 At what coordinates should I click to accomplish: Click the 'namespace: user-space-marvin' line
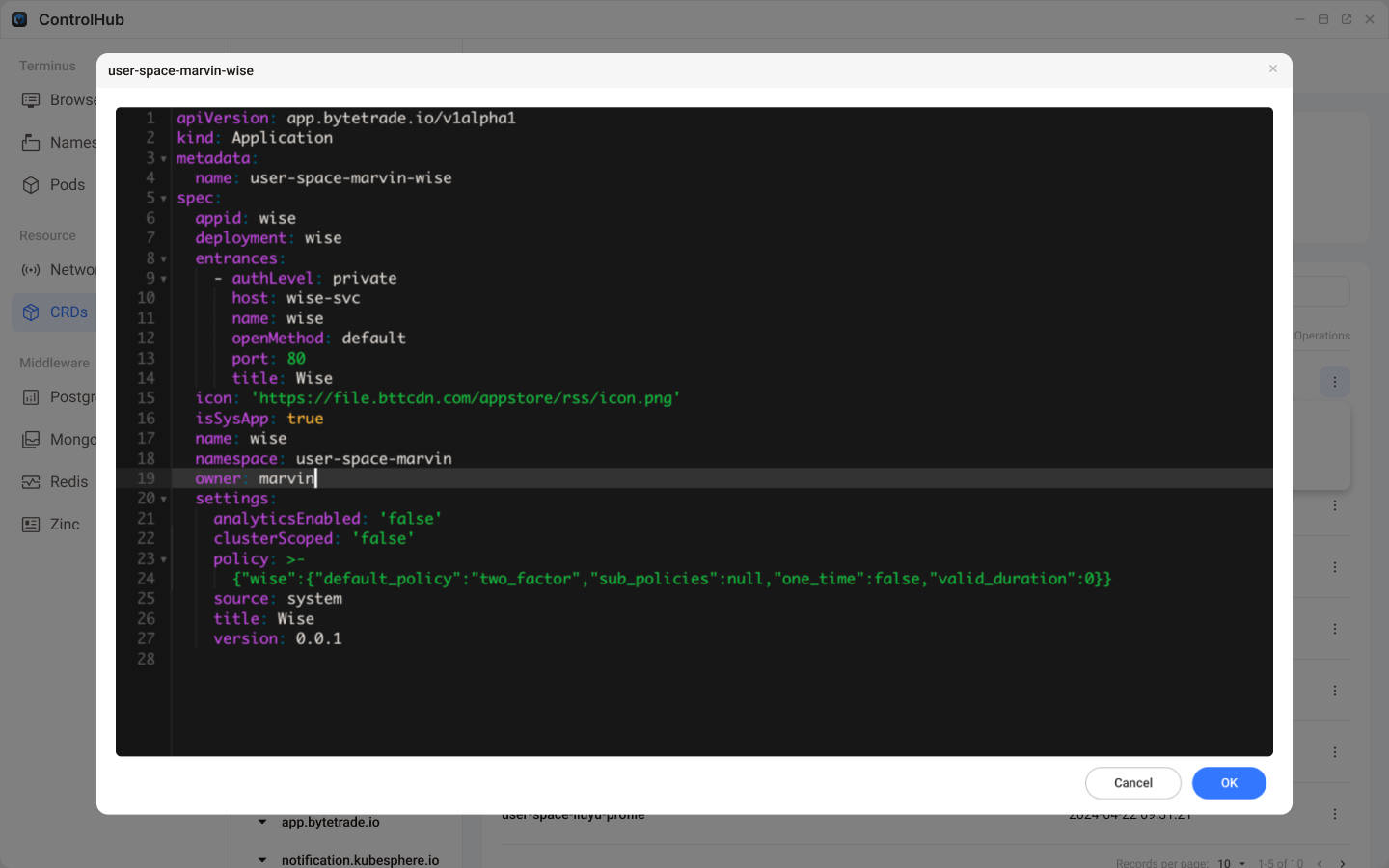pyautogui.click(x=323, y=459)
